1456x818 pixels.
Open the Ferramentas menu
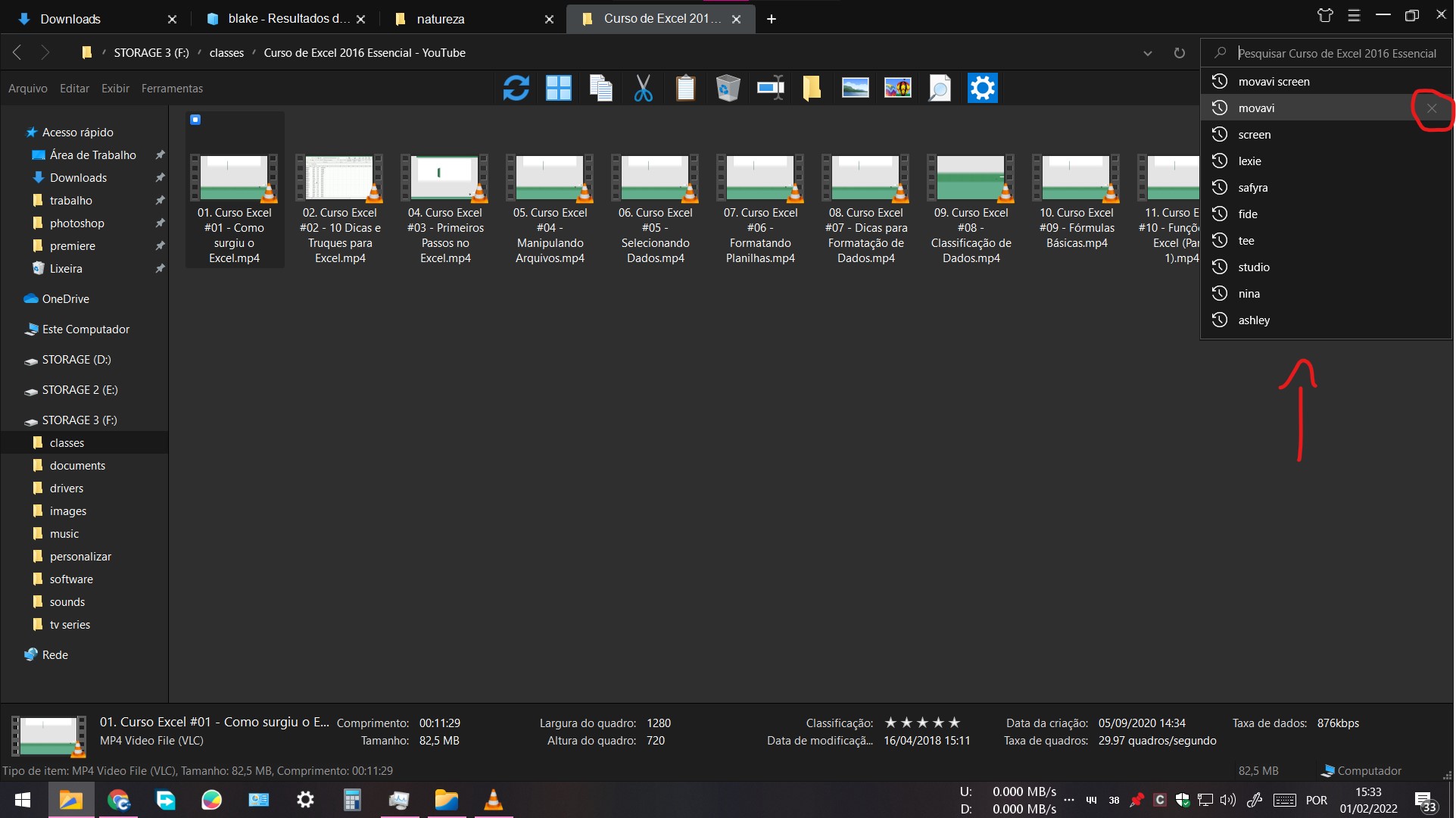click(172, 89)
